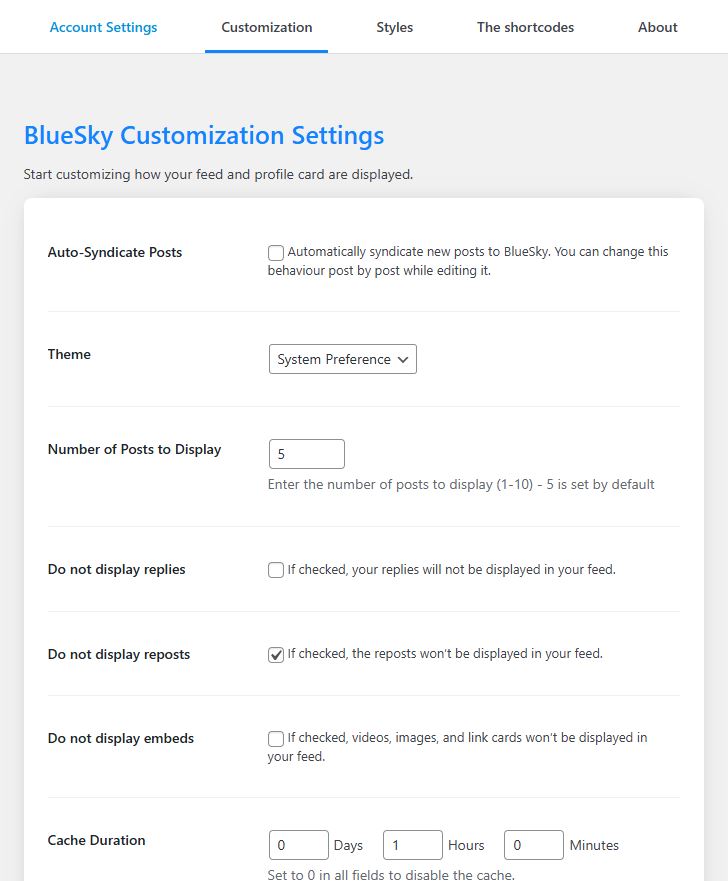
Task: Open the About tab
Action: point(657,27)
